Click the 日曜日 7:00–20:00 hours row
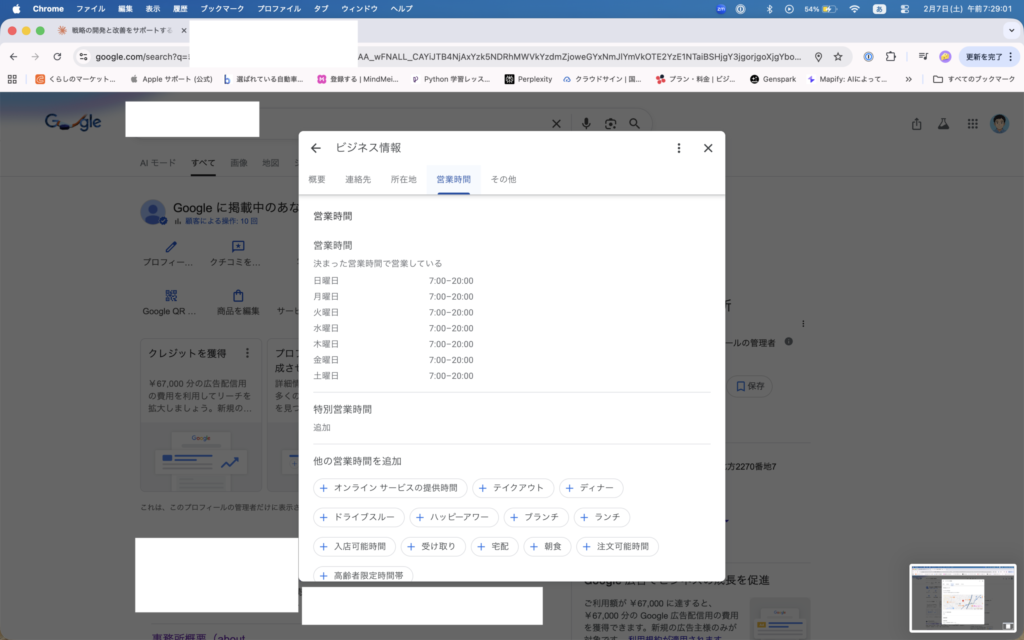The height and width of the screenshot is (640, 1024). (x=393, y=281)
